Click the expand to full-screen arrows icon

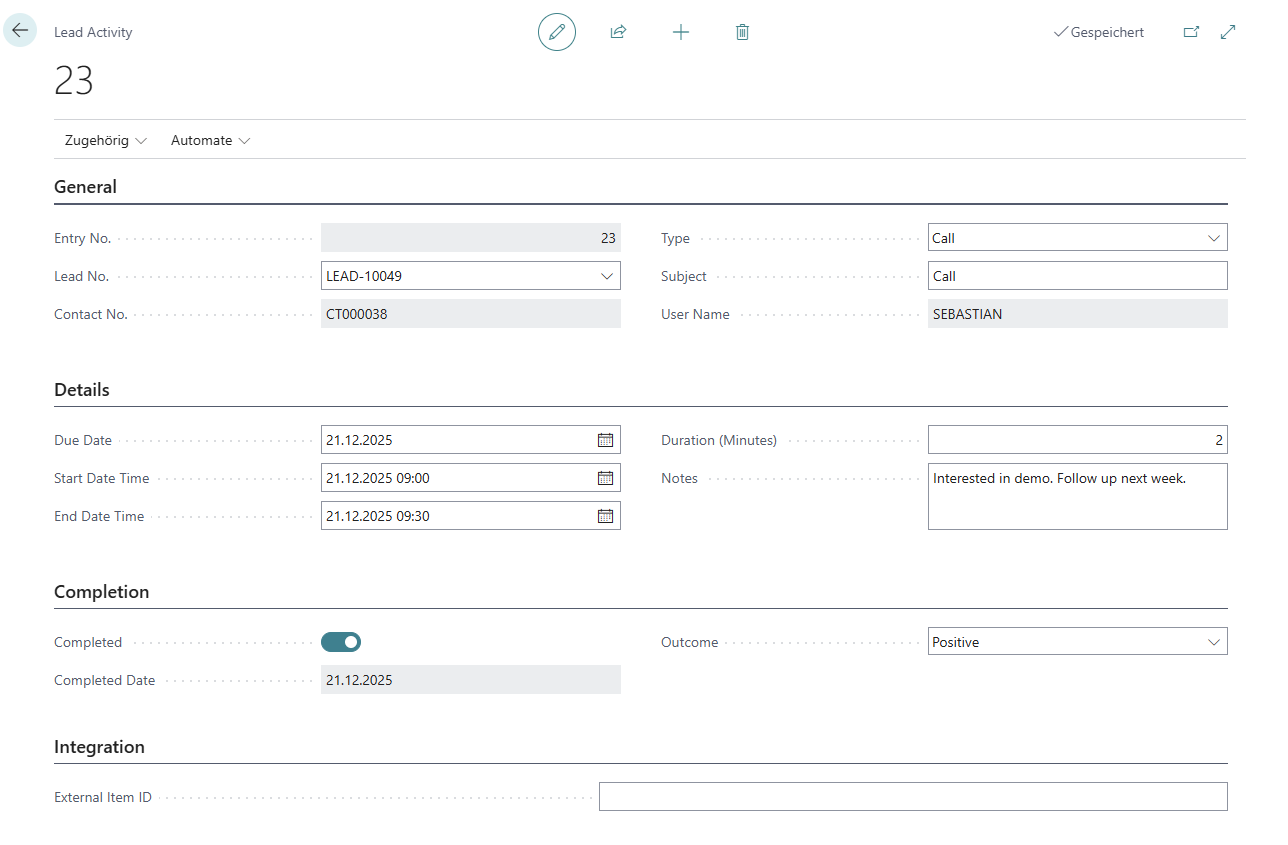coord(1229,32)
